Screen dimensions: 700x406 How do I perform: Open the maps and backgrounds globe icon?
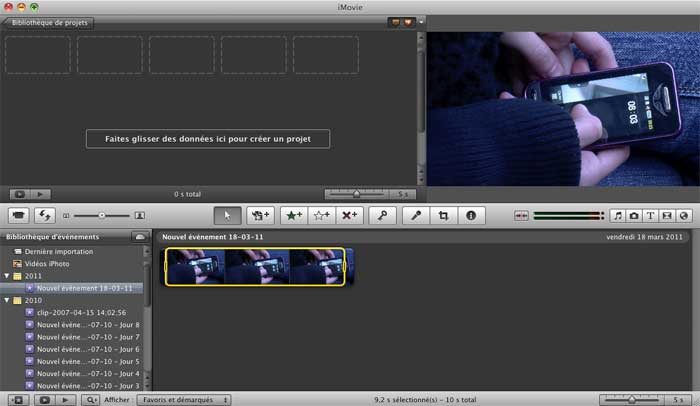pos(683,216)
